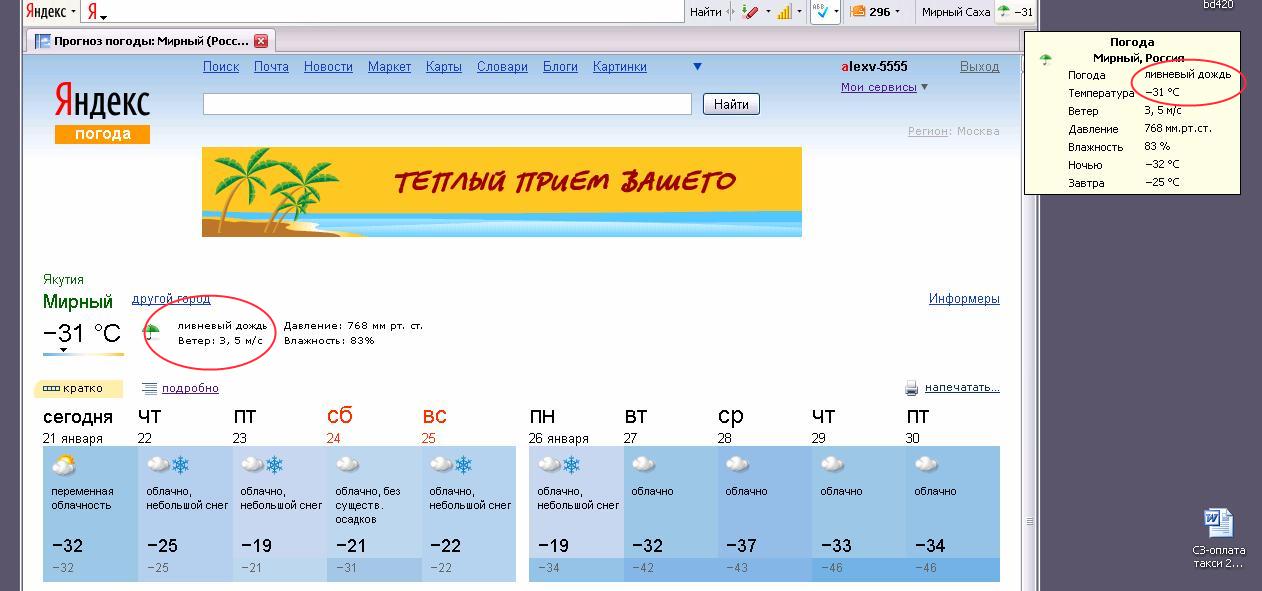Viewport: 1262px width, 591px height.
Task: Click the другой город link
Action: click(171, 299)
